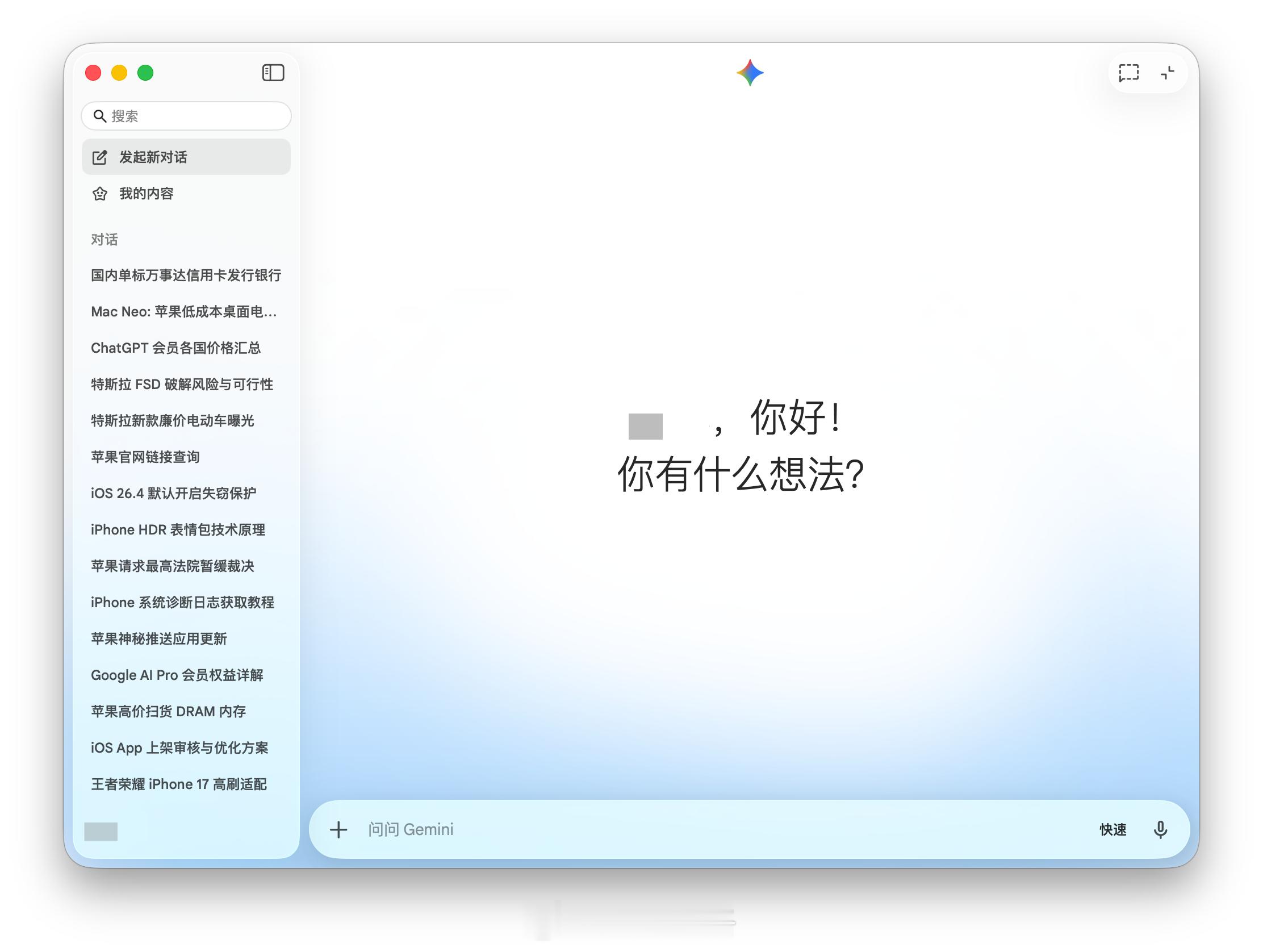Open the screenshot capture tool icon
The width and height of the screenshot is (1263, 952).
(1129, 73)
